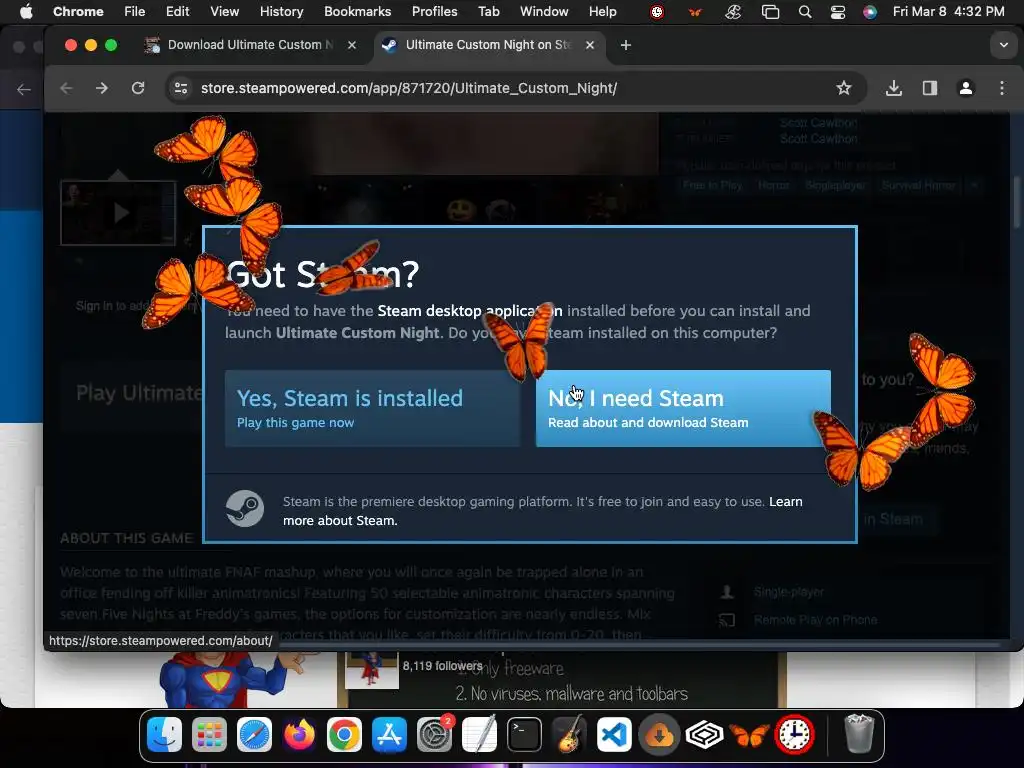Open the History menu
The width and height of the screenshot is (1024, 768).
point(281,12)
